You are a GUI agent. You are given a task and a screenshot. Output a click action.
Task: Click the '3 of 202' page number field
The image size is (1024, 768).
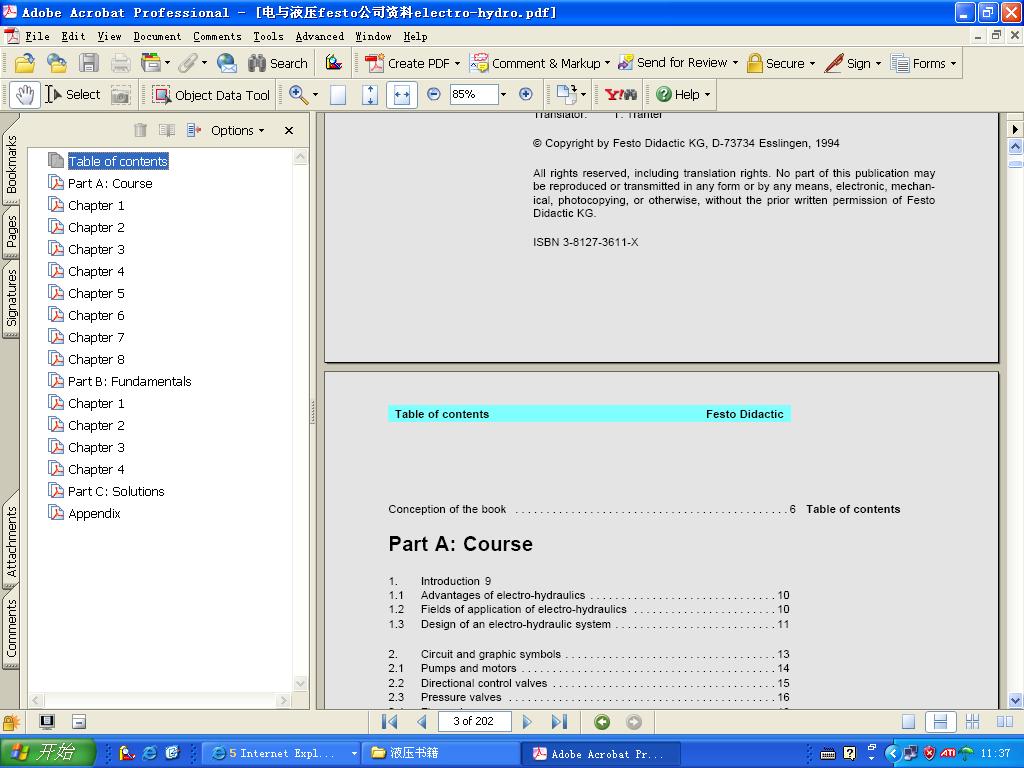pyautogui.click(x=473, y=721)
